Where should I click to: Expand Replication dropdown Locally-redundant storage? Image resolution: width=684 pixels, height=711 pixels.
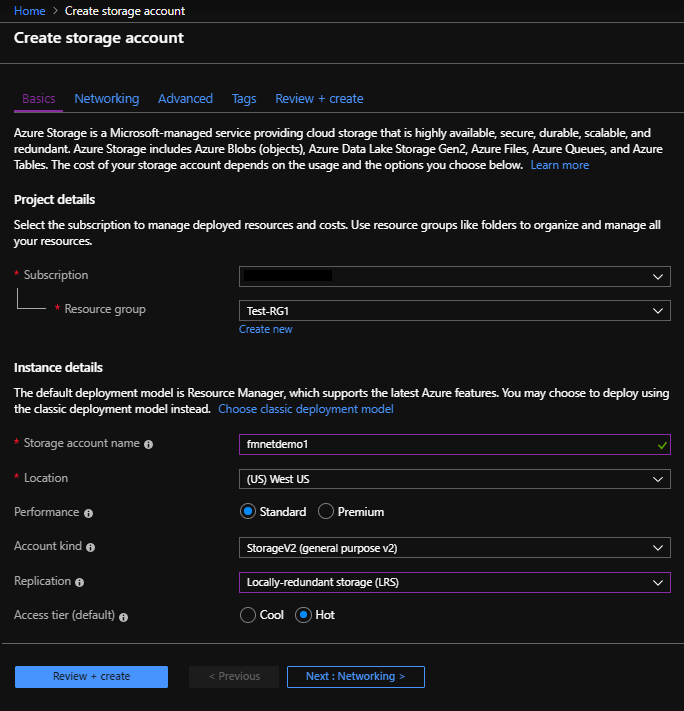click(454, 583)
